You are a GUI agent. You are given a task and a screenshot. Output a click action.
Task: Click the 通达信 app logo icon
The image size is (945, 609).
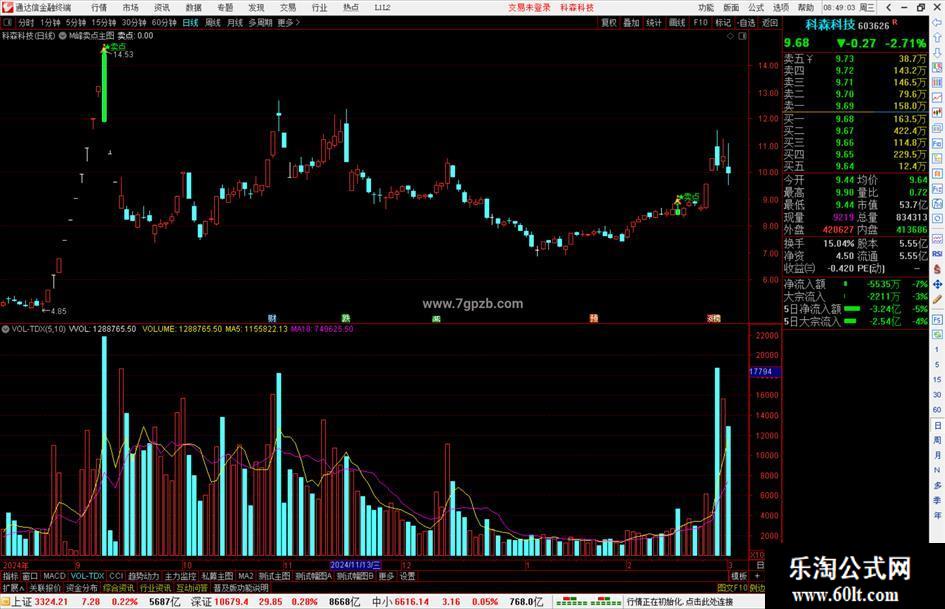[x=7, y=8]
